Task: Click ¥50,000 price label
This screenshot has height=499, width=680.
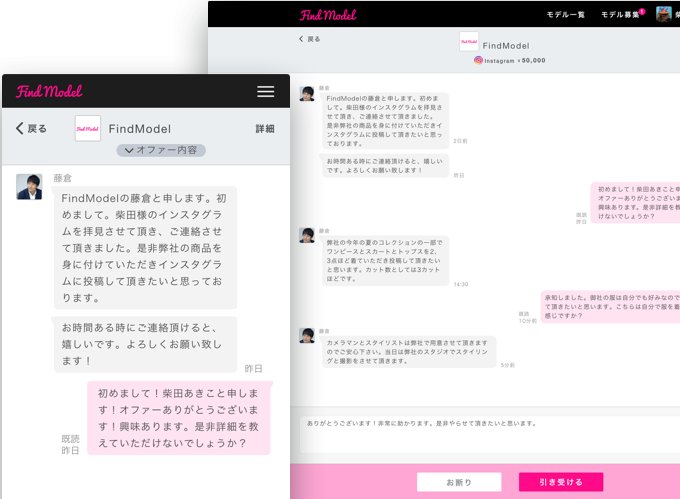Action: coord(531,61)
